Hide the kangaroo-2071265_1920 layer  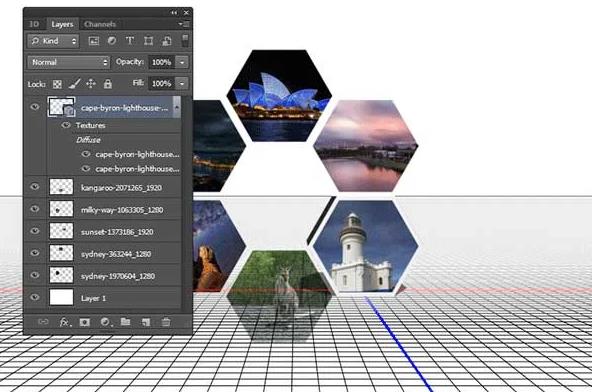tap(35, 187)
